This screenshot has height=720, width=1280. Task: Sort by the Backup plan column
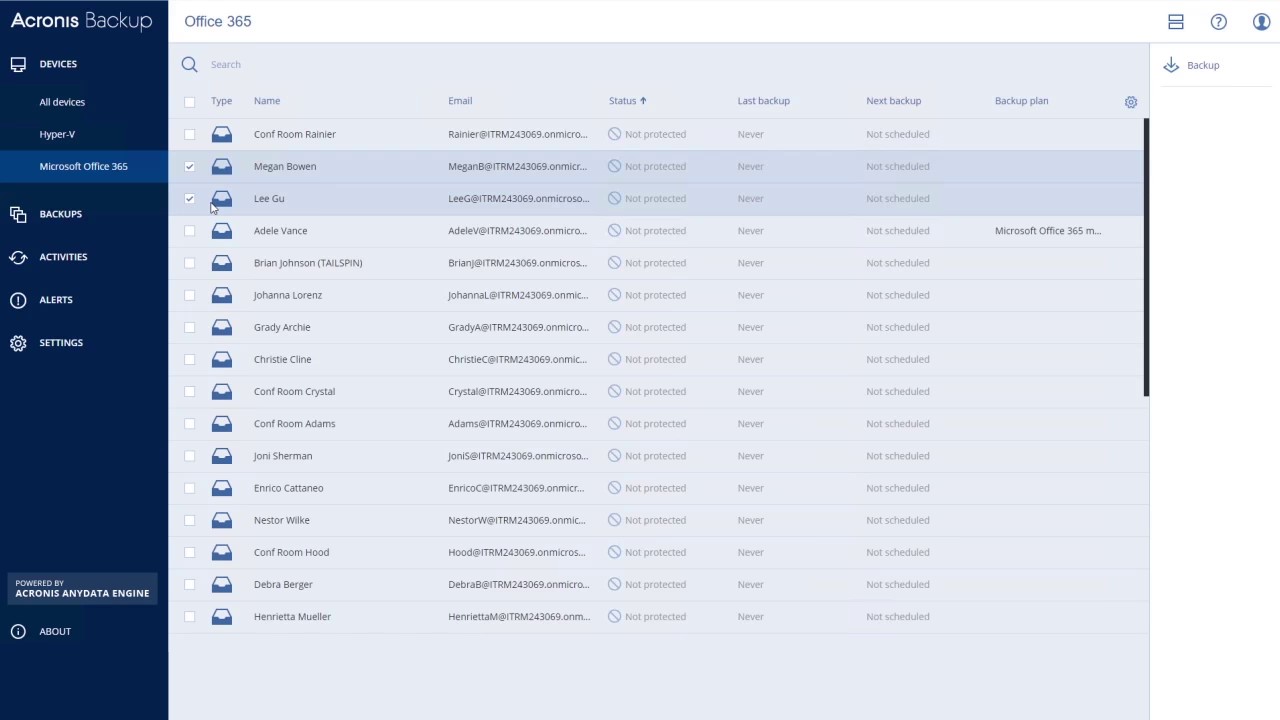tap(1021, 101)
